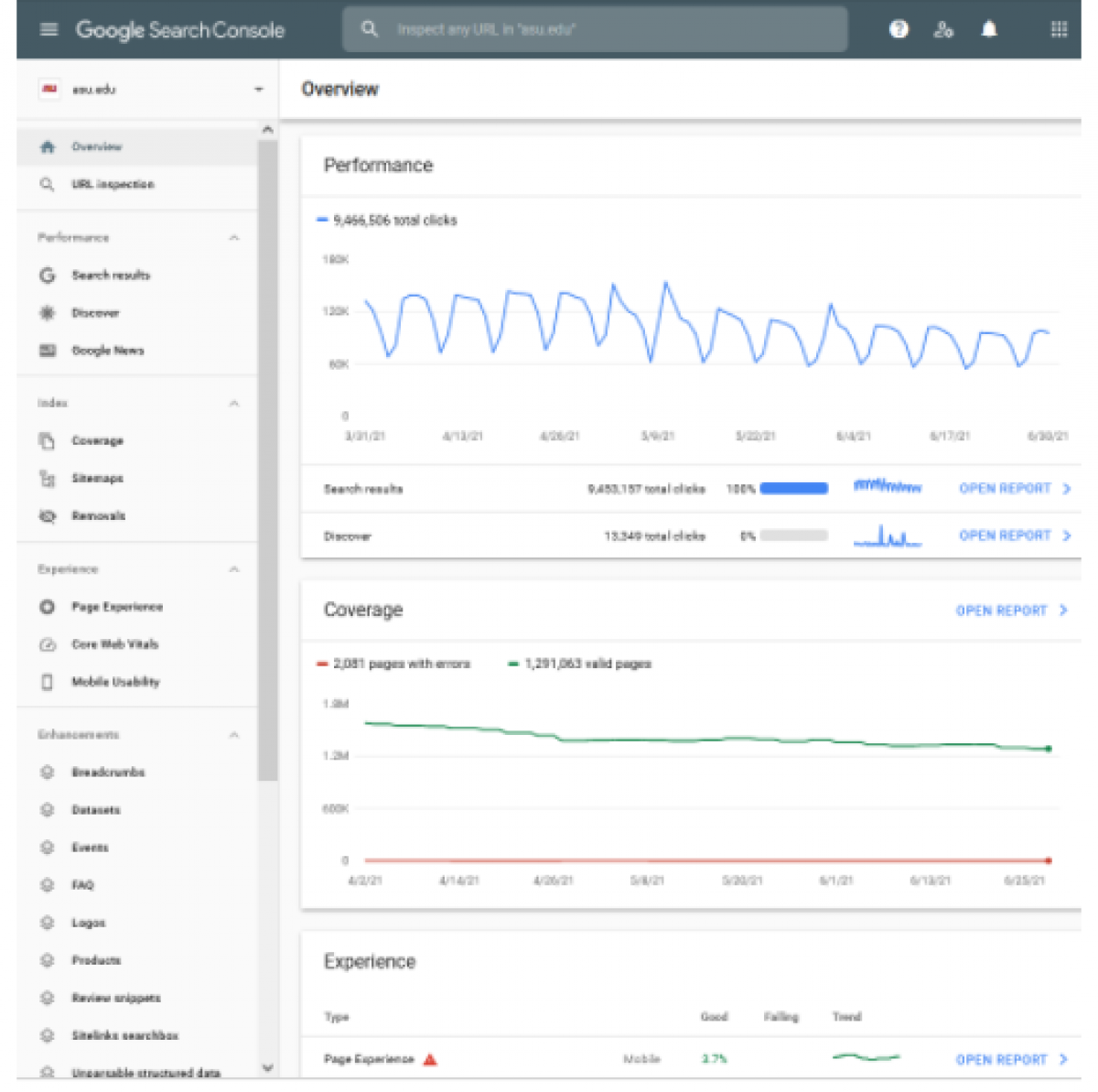Click the Discover asterisk icon

pos(48,313)
